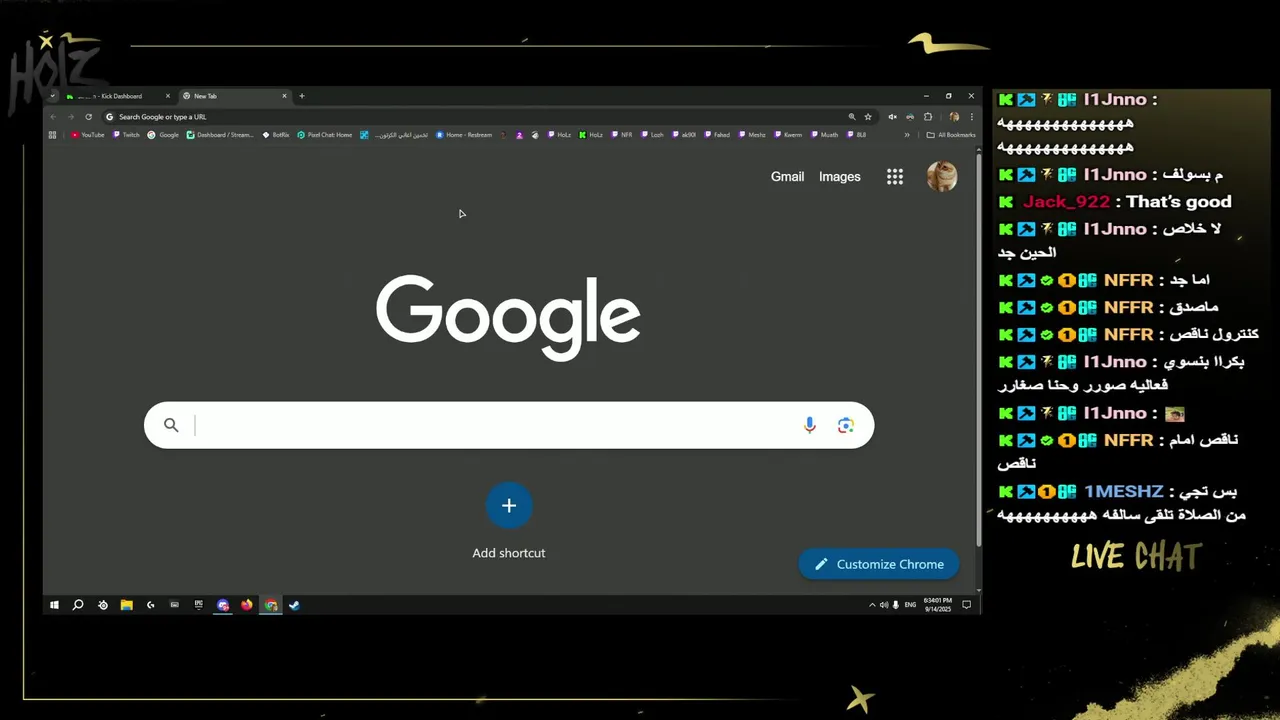This screenshot has width=1280, height=720.
Task: Open Steam from the taskbar
Action: [x=294, y=605]
